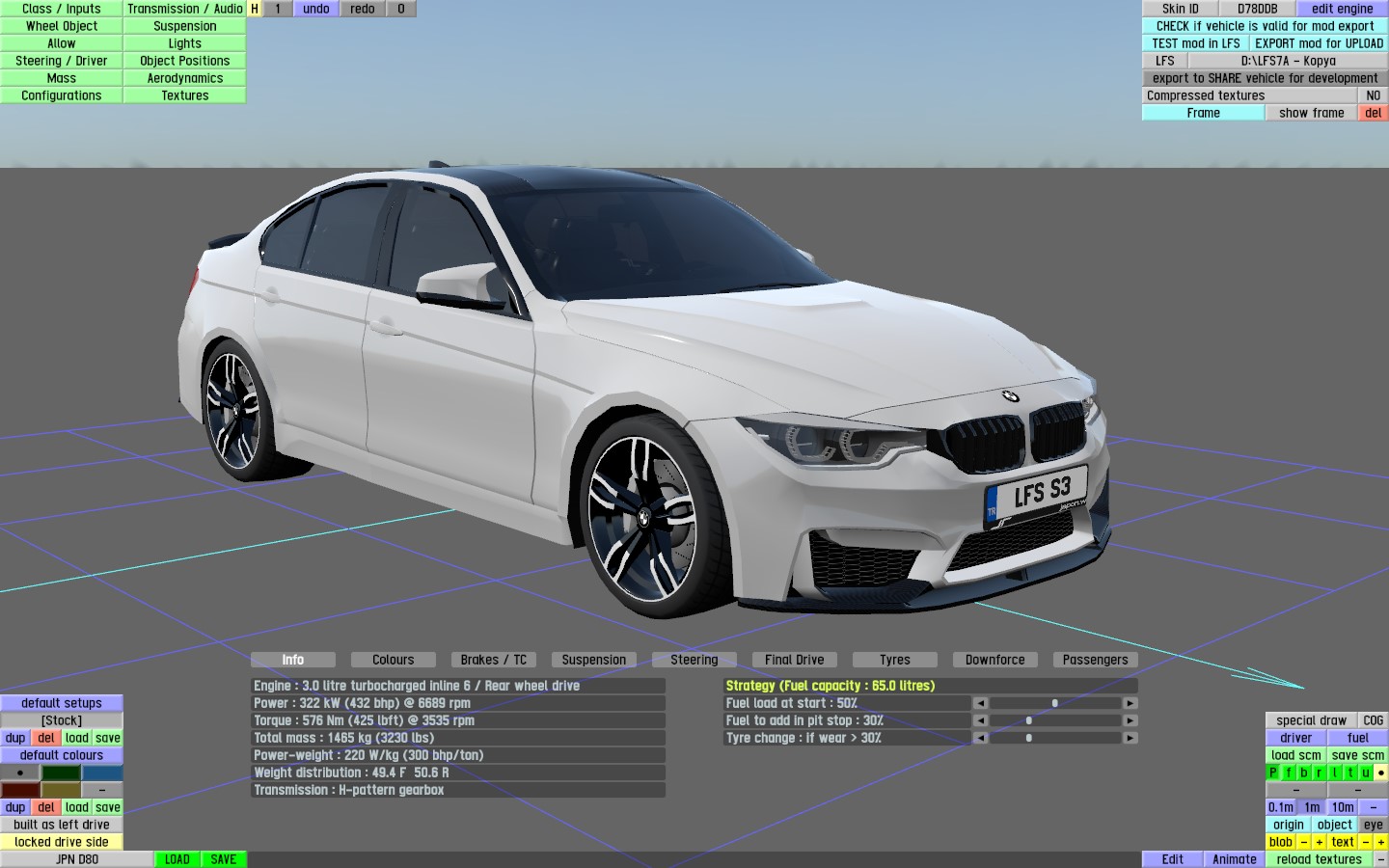Click the Fuel load at start slider handle
The image size is (1389, 868).
(1055, 703)
